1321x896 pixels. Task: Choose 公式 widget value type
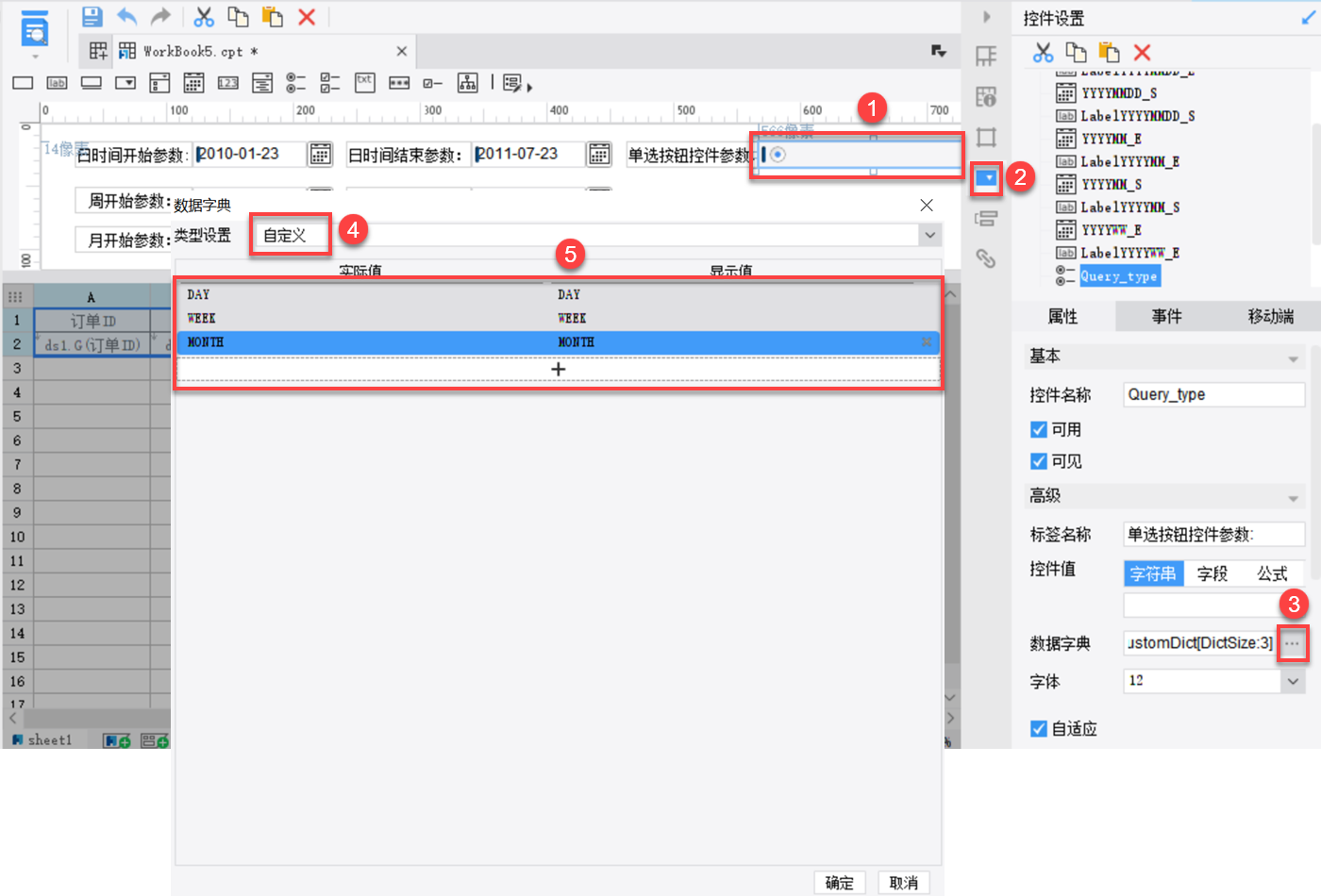click(1272, 573)
